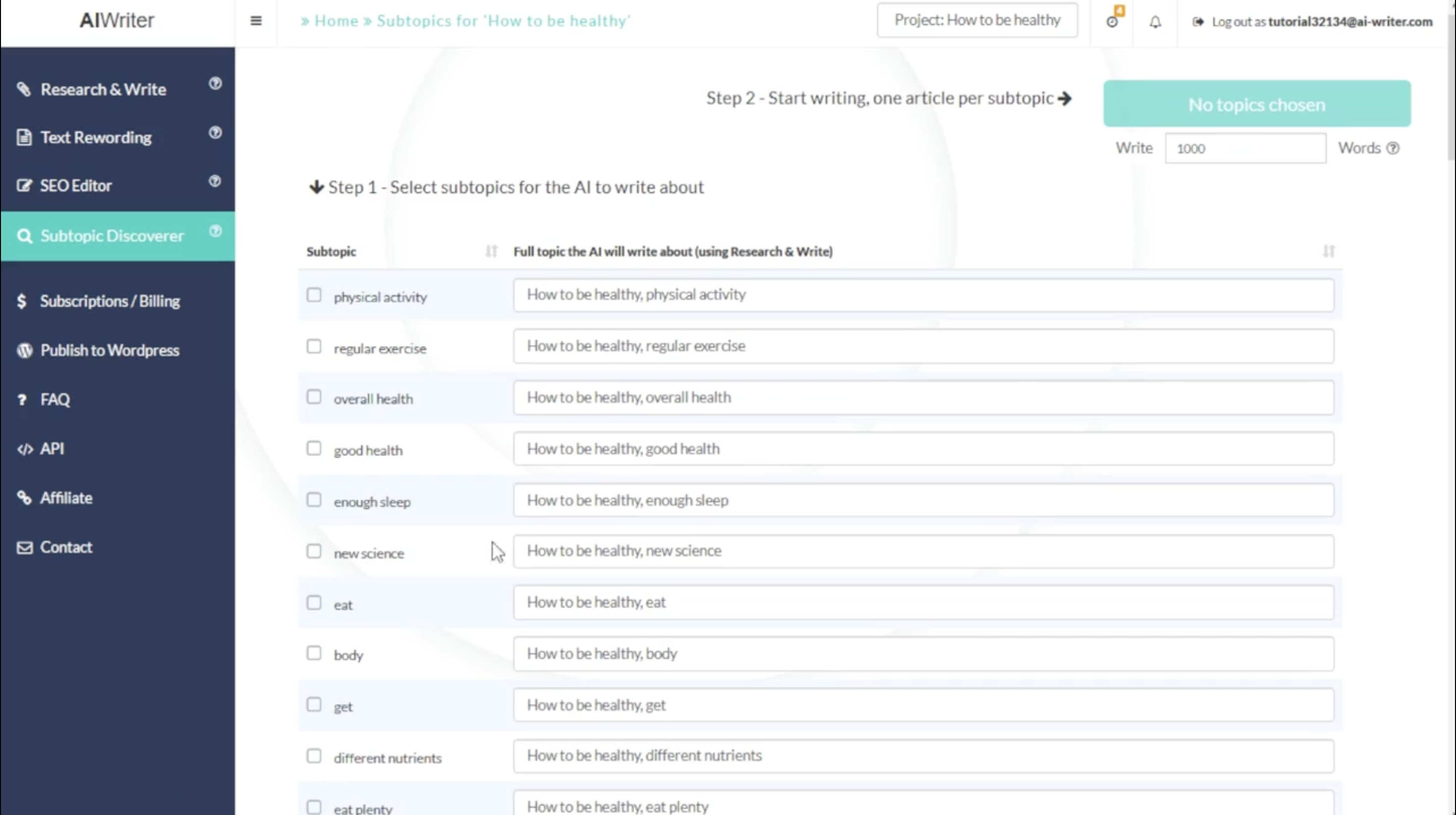Viewport: 1456px width, 815px height.
Task: Click the Words help question mark icon
Action: click(x=1393, y=148)
